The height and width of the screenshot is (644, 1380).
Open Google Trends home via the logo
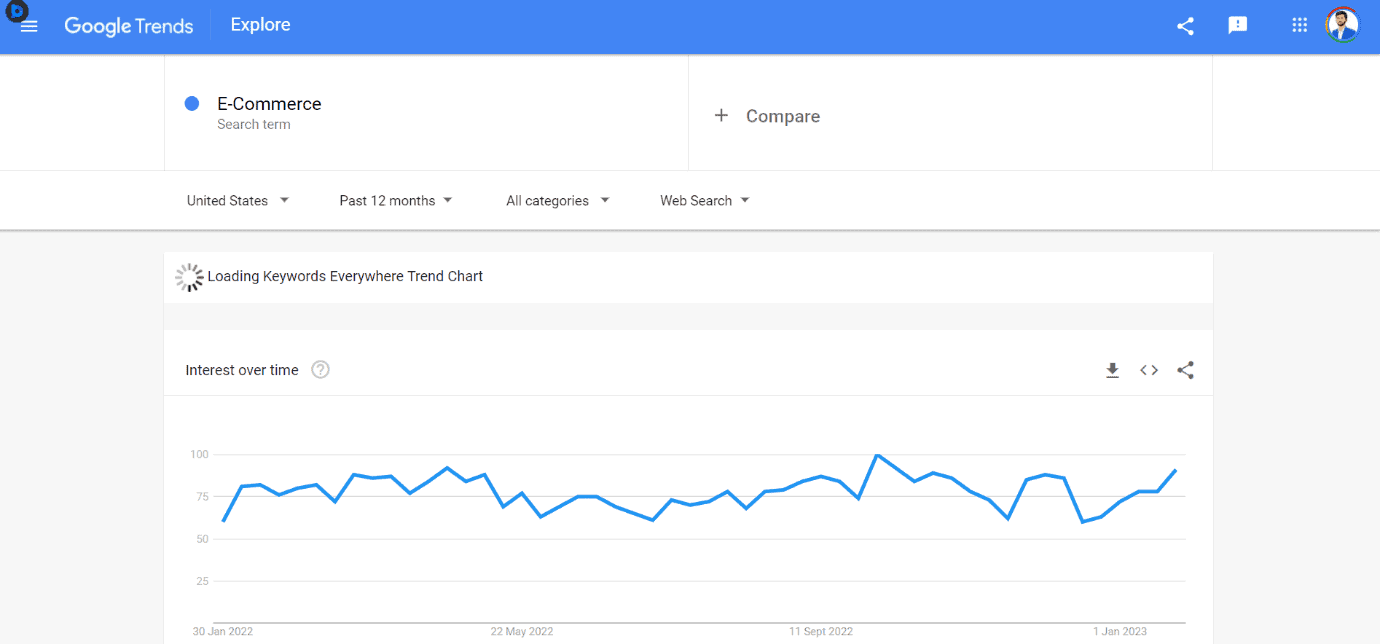point(128,26)
